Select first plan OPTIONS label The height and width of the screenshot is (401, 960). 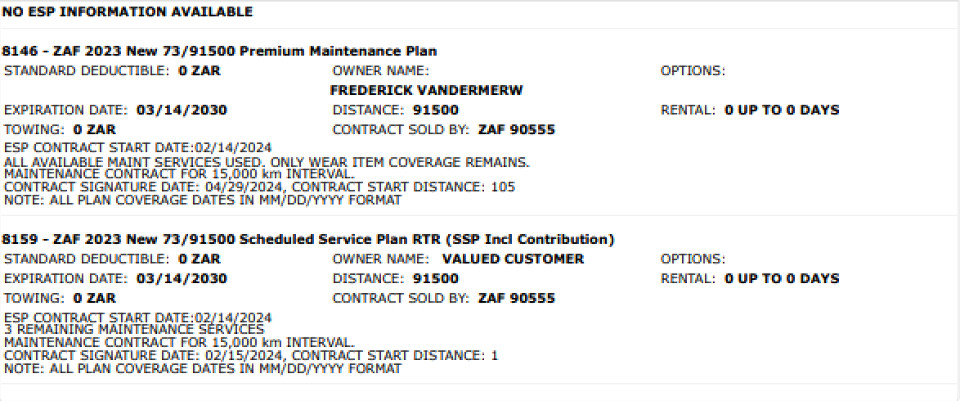[x=693, y=71]
